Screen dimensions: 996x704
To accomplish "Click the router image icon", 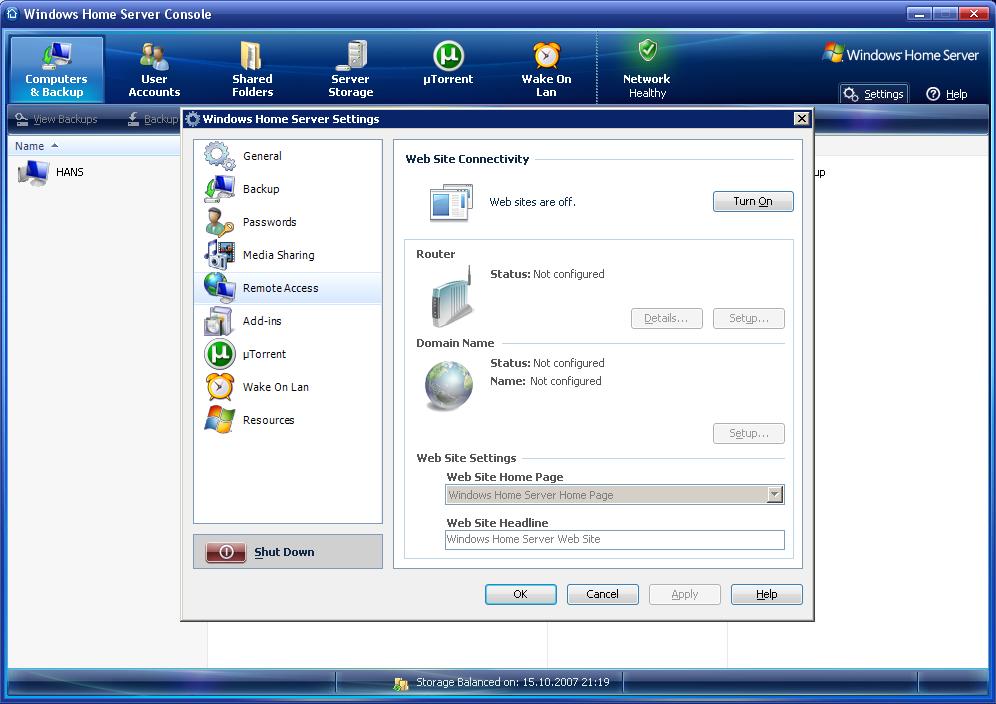I will [452, 297].
